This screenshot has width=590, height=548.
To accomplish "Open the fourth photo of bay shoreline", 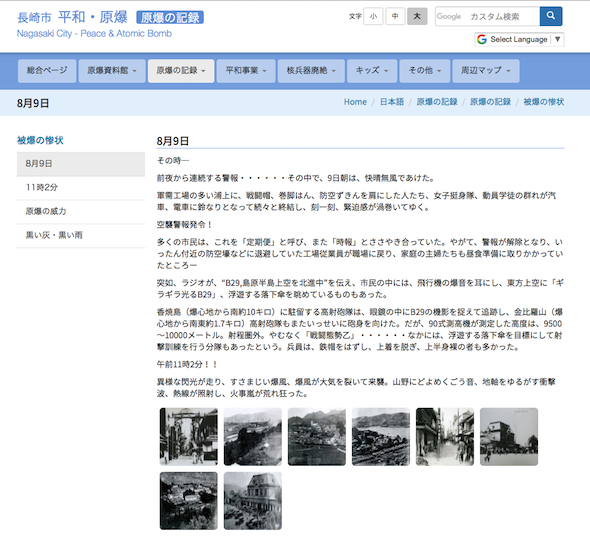I will pos(381,437).
